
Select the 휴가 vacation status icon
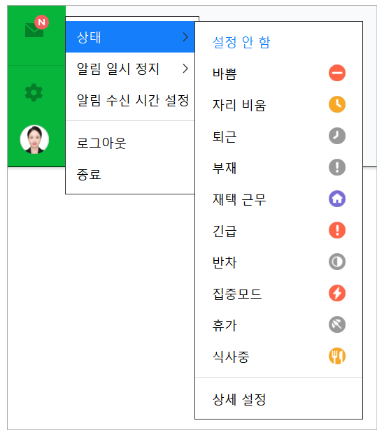click(337, 324)
